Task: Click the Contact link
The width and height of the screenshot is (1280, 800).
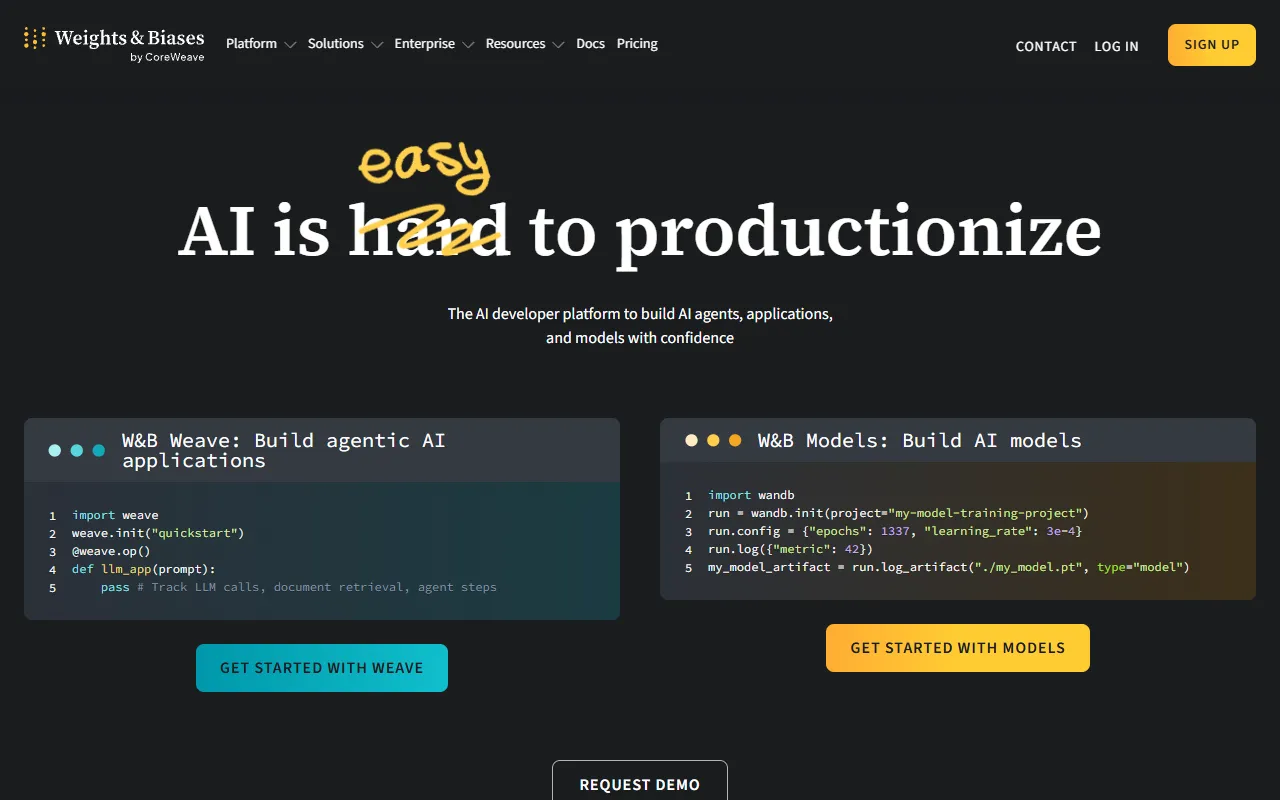Action: (x=1046, y=46)
